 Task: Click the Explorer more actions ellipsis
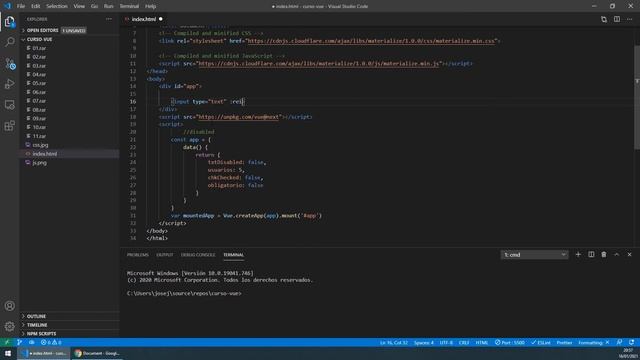[109, 19]
